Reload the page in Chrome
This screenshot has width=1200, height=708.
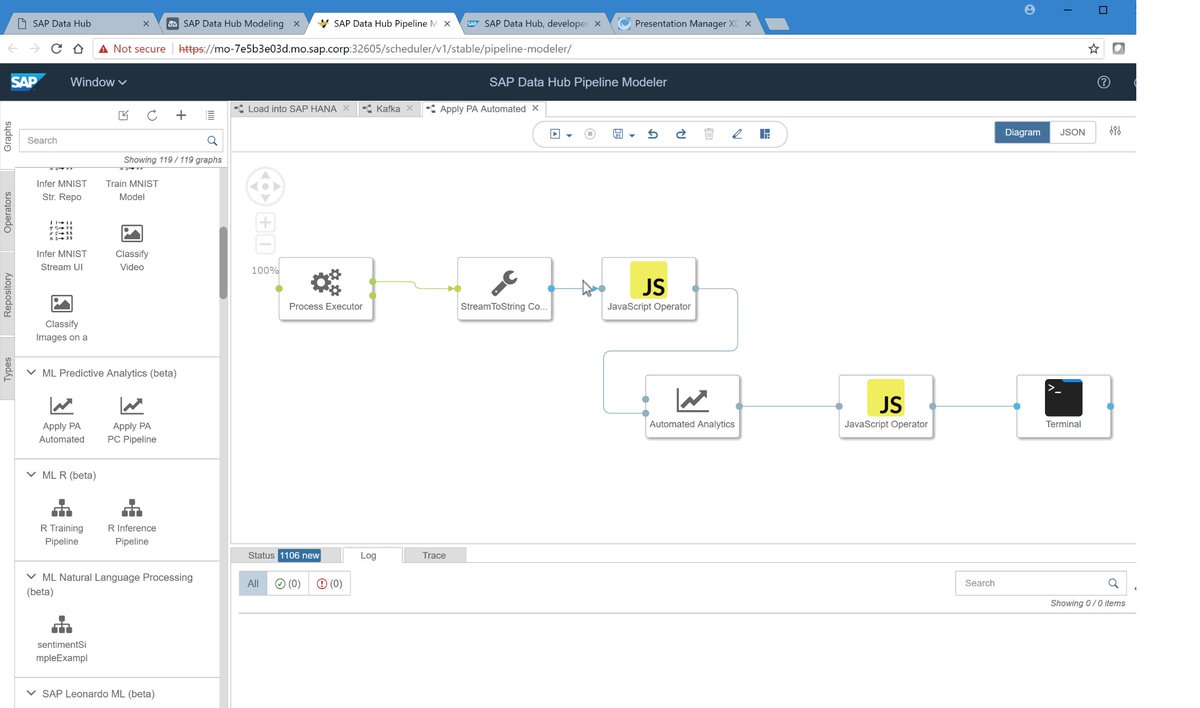[56, 48]
